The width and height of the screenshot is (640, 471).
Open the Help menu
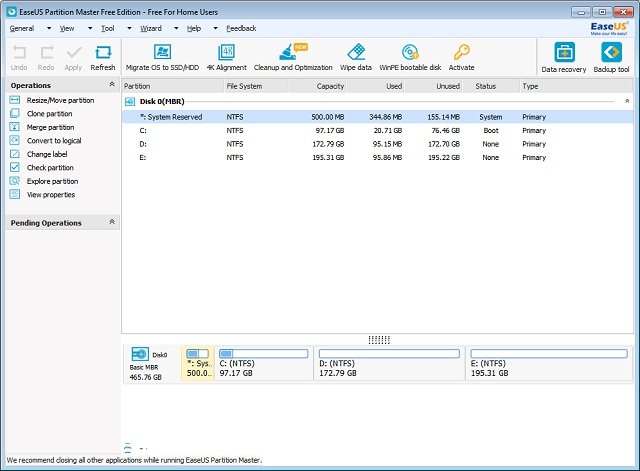coord(194,28)
